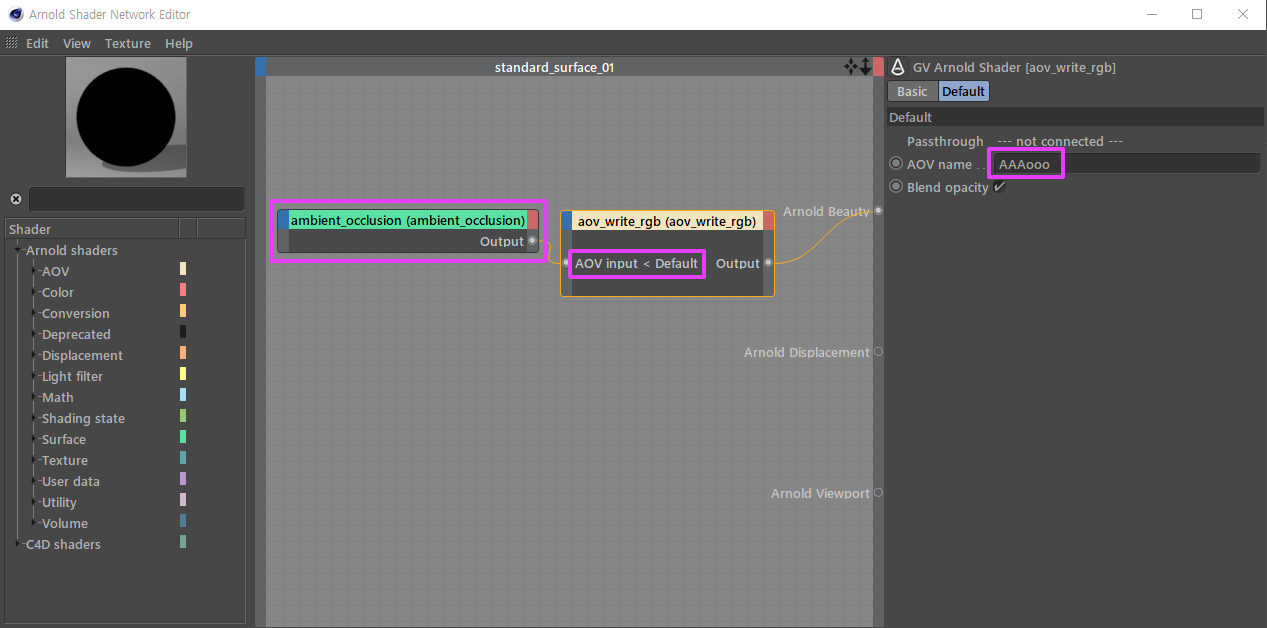Click the Blend opacity radio button
The image size is (1267, 628).
point(896,187)
